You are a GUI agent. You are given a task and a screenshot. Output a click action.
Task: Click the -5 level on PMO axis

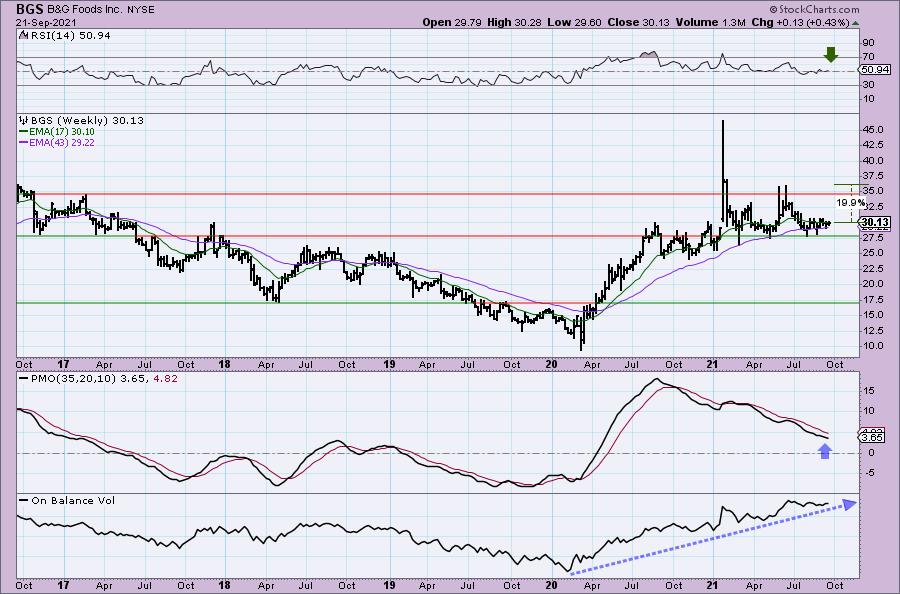(869, 473)
